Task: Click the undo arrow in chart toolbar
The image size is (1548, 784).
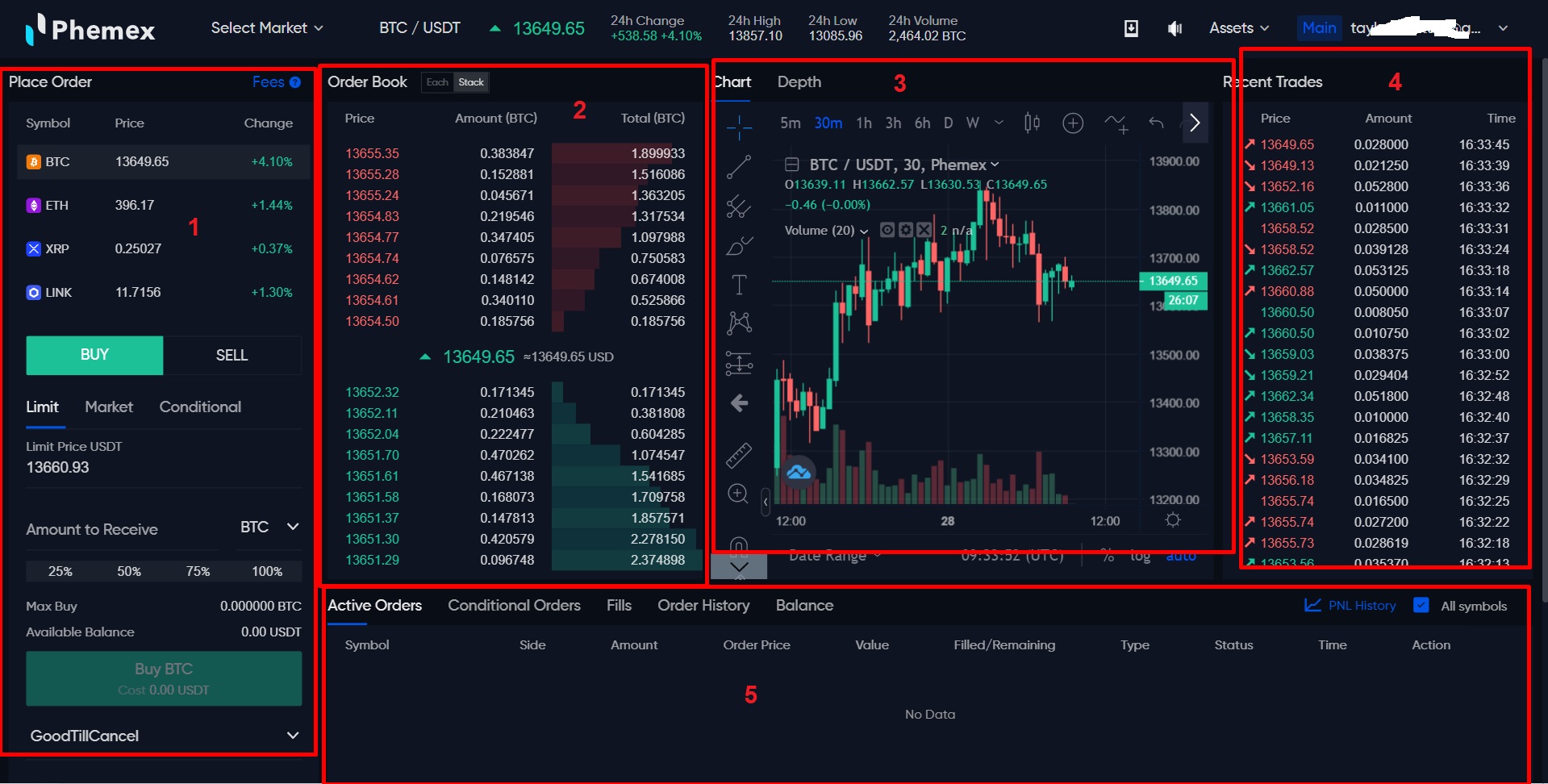Action: pos(1156,123)
